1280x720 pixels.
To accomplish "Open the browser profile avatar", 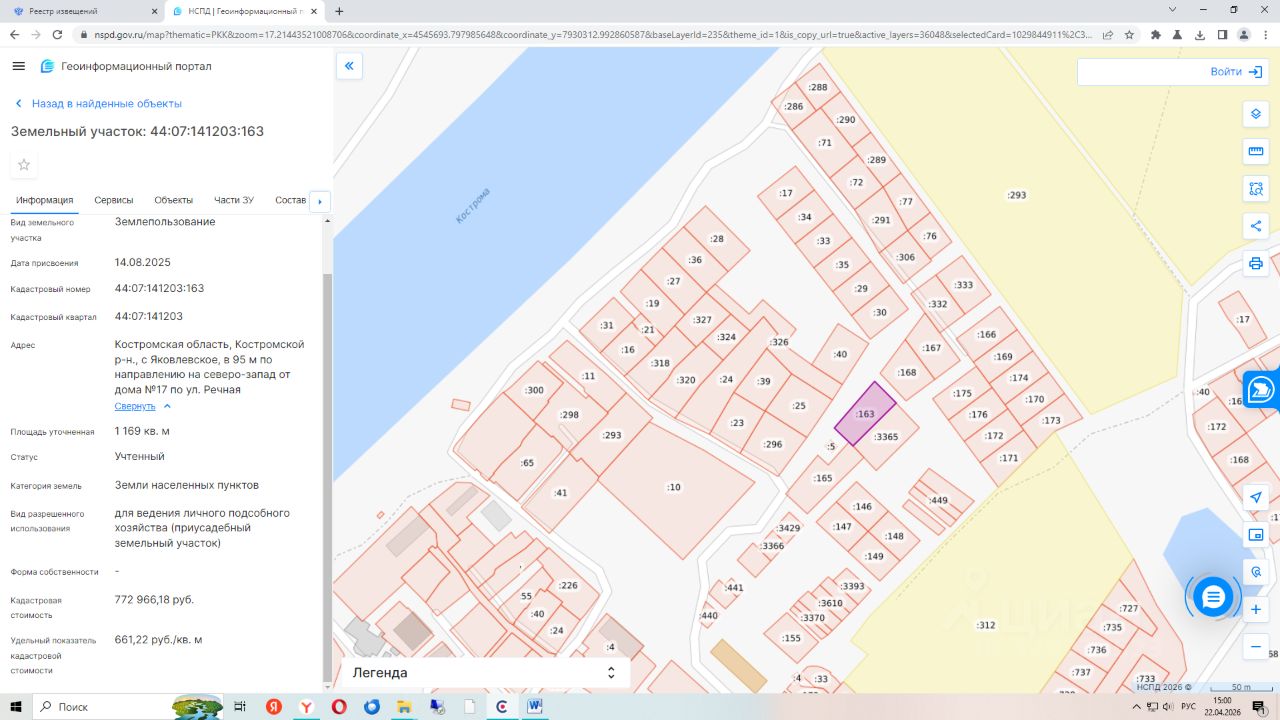I will tap(1244, 34).
